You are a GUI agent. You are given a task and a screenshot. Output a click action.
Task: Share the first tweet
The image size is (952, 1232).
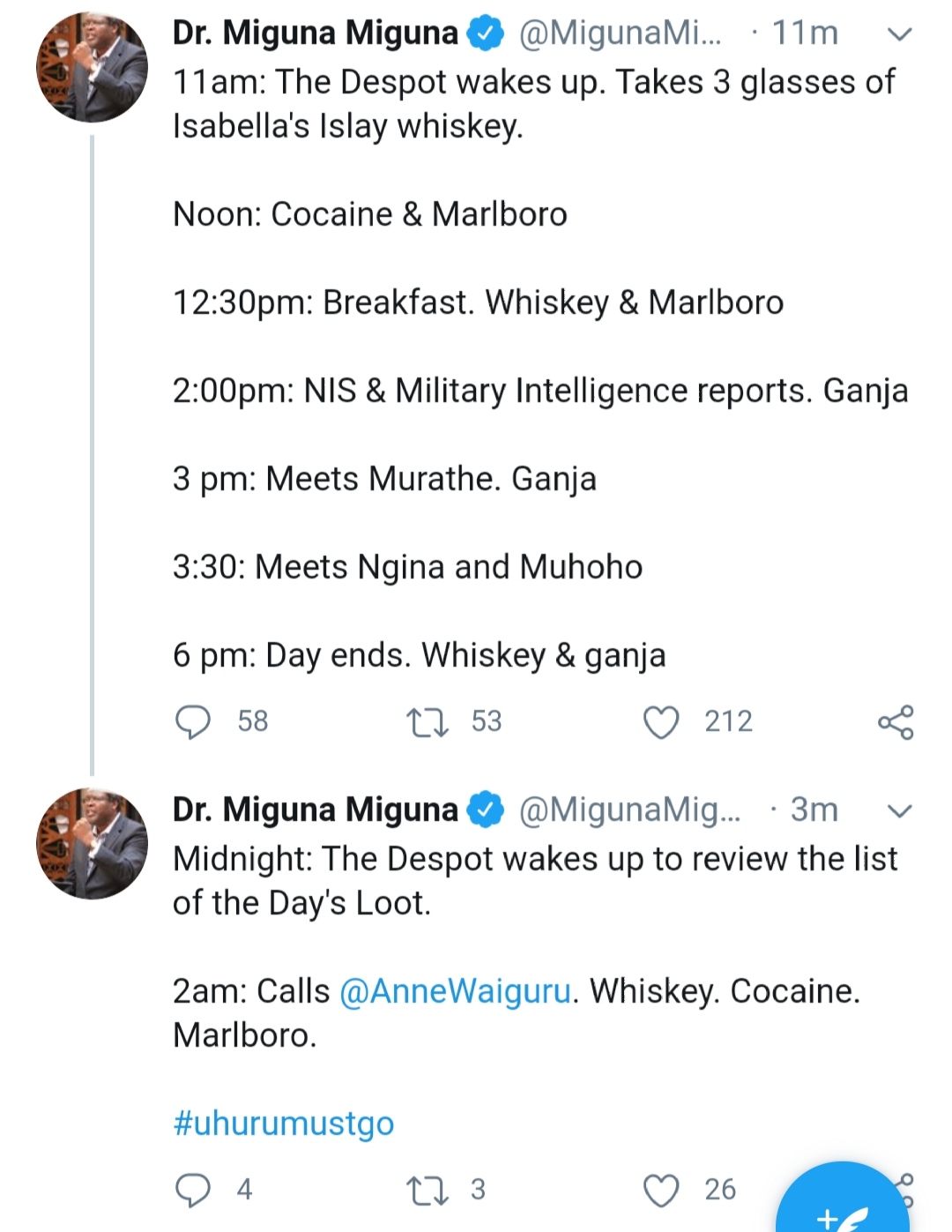tap(896, 722)
